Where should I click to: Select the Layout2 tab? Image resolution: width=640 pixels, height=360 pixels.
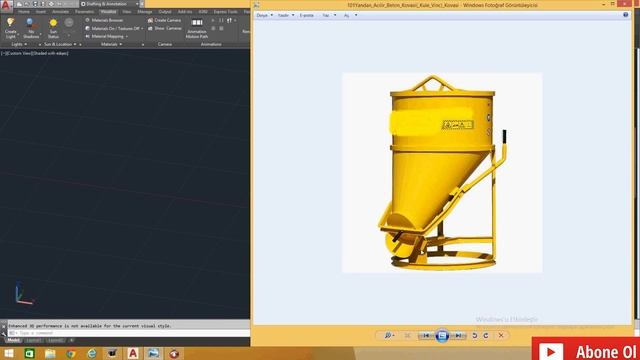[55, 340]
